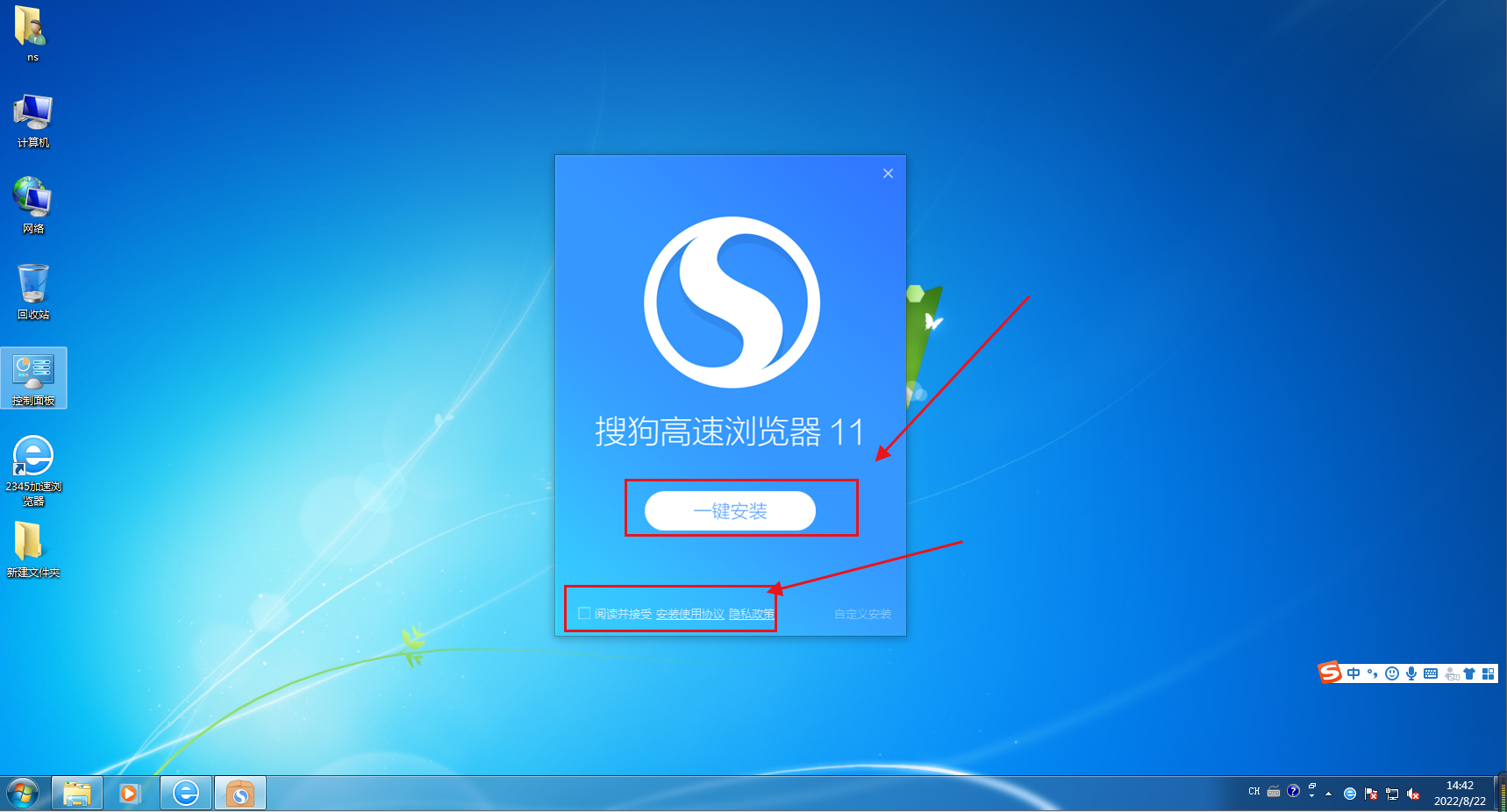Open the 安装使用协议 license agreement link
The height and width of the screenshot is (812, 1507).
point(690,614)
